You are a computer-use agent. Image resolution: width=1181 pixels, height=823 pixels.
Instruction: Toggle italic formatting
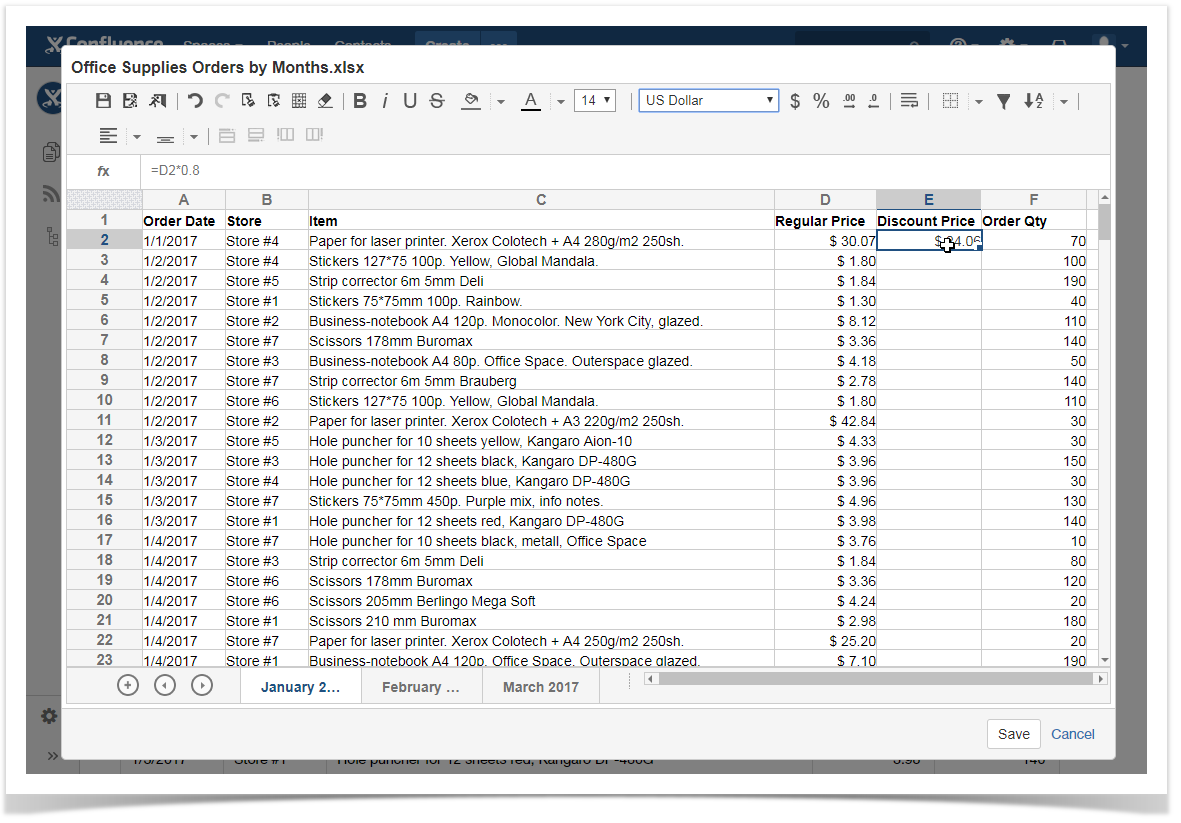[x=385, y=101]
